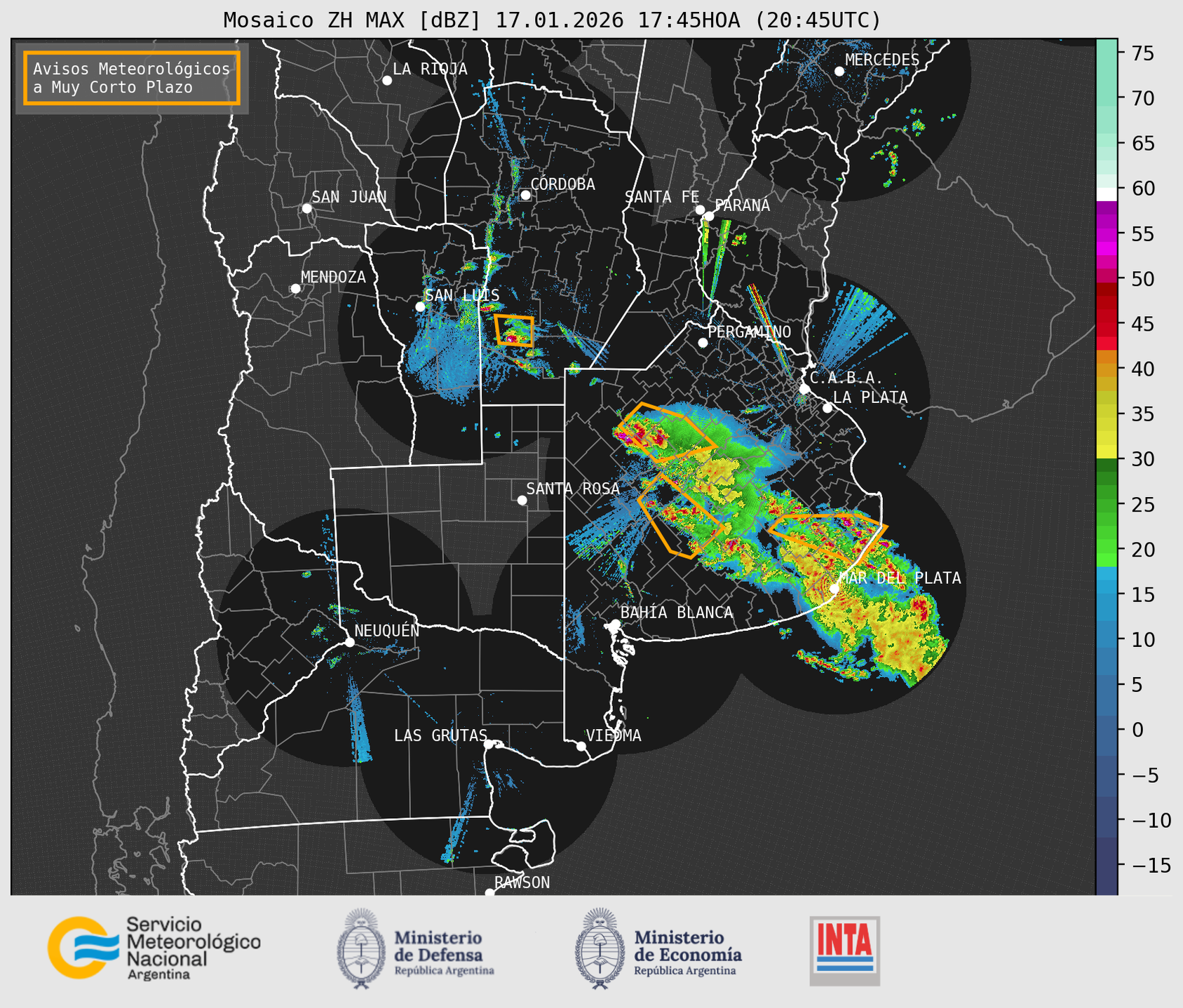
Task: Click the VIEDMA city label
Action: click(614, 735)
